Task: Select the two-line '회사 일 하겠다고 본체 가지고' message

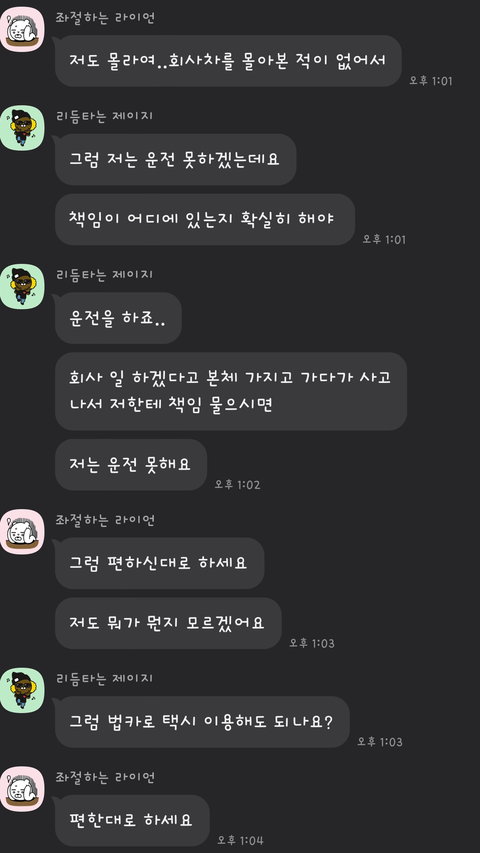Action: point(231,391)
